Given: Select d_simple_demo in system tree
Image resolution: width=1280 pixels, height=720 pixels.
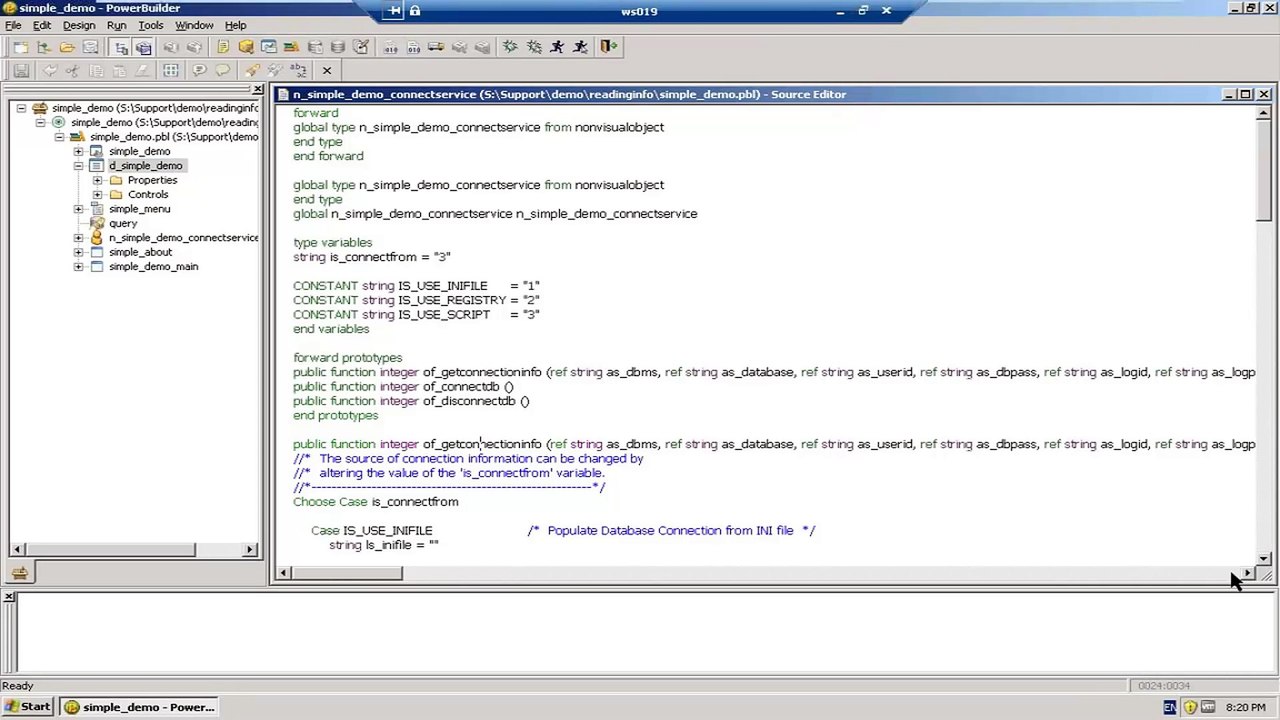Looking at the screenshot, I should click(x=146, y=166).
